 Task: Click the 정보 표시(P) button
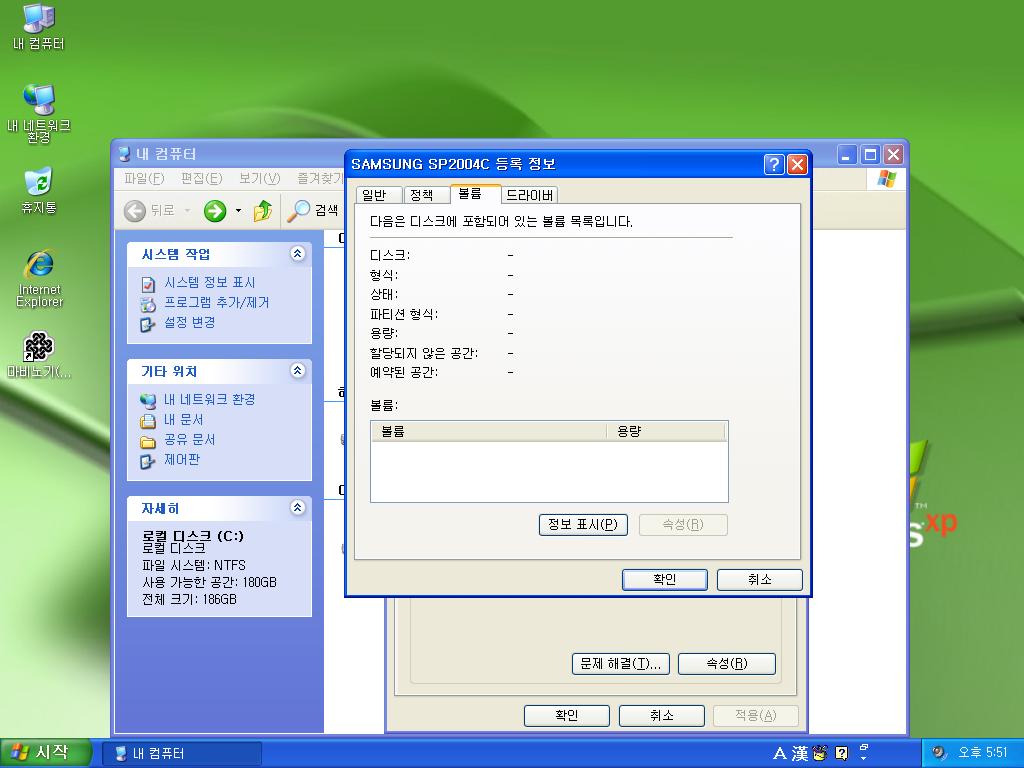coord(583,524)
